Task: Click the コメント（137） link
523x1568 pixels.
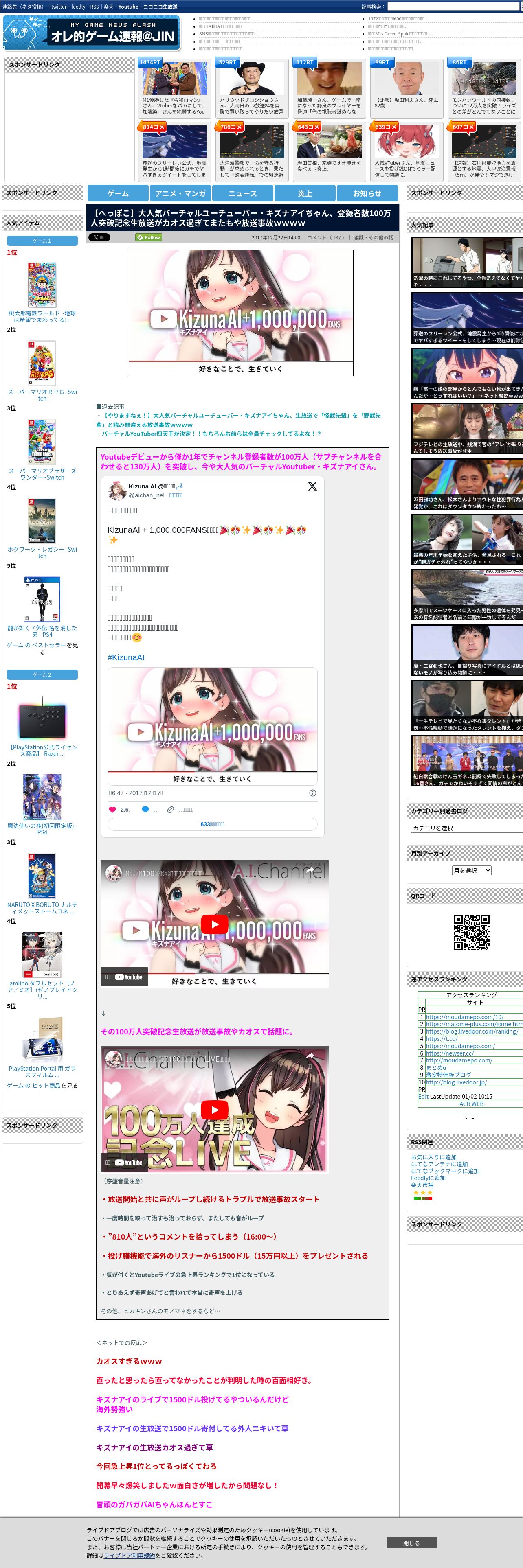Action: pos(326,237)
